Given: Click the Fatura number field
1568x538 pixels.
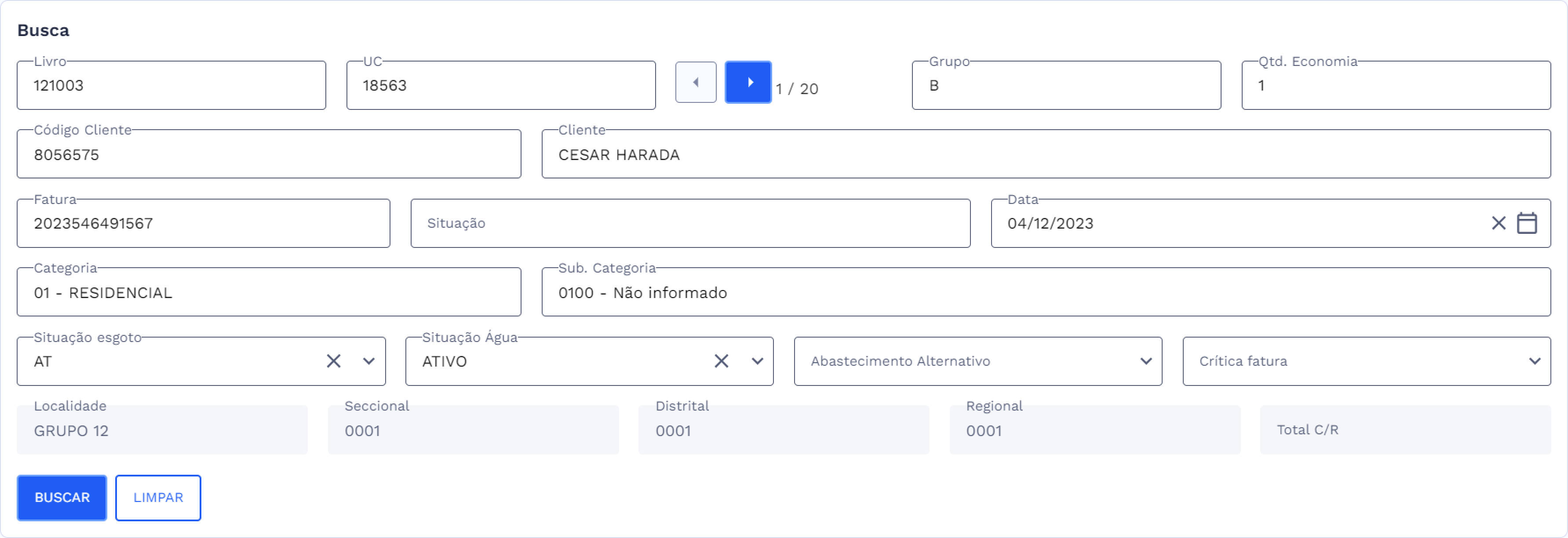Looking at the screenshot, I should click(203, 223).
